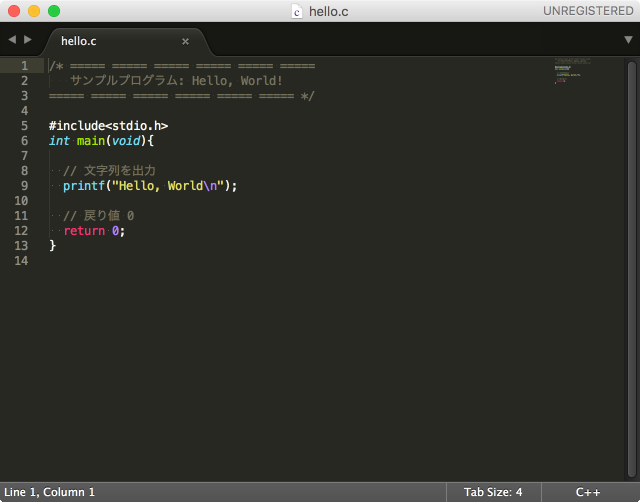Go to previous tab with left arrow

point(12,40)
